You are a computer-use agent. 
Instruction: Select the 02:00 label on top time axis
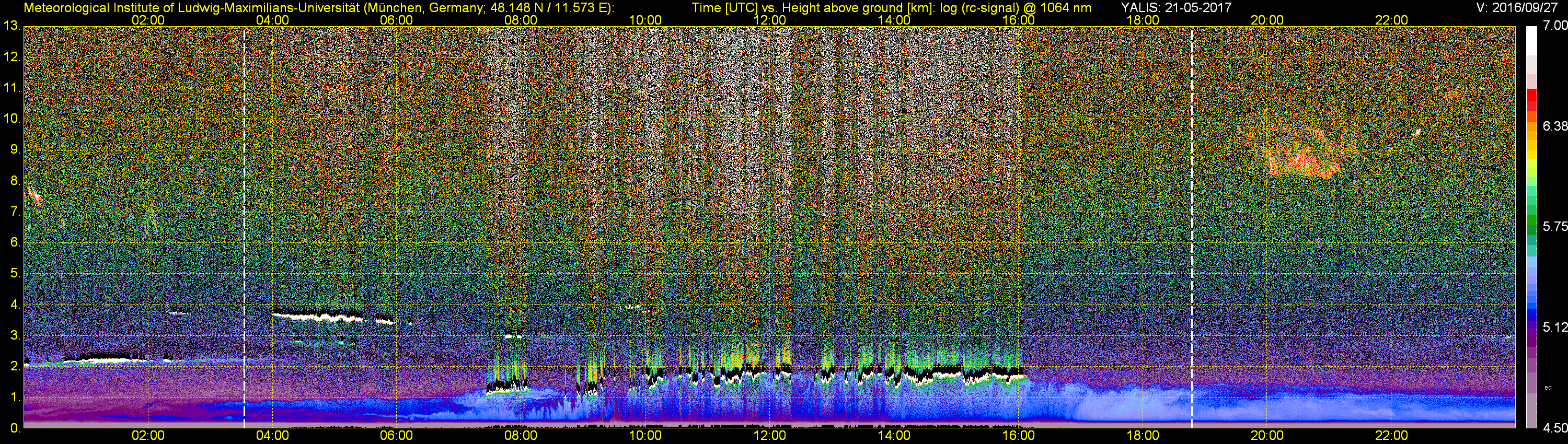click(x=148, y=20)
